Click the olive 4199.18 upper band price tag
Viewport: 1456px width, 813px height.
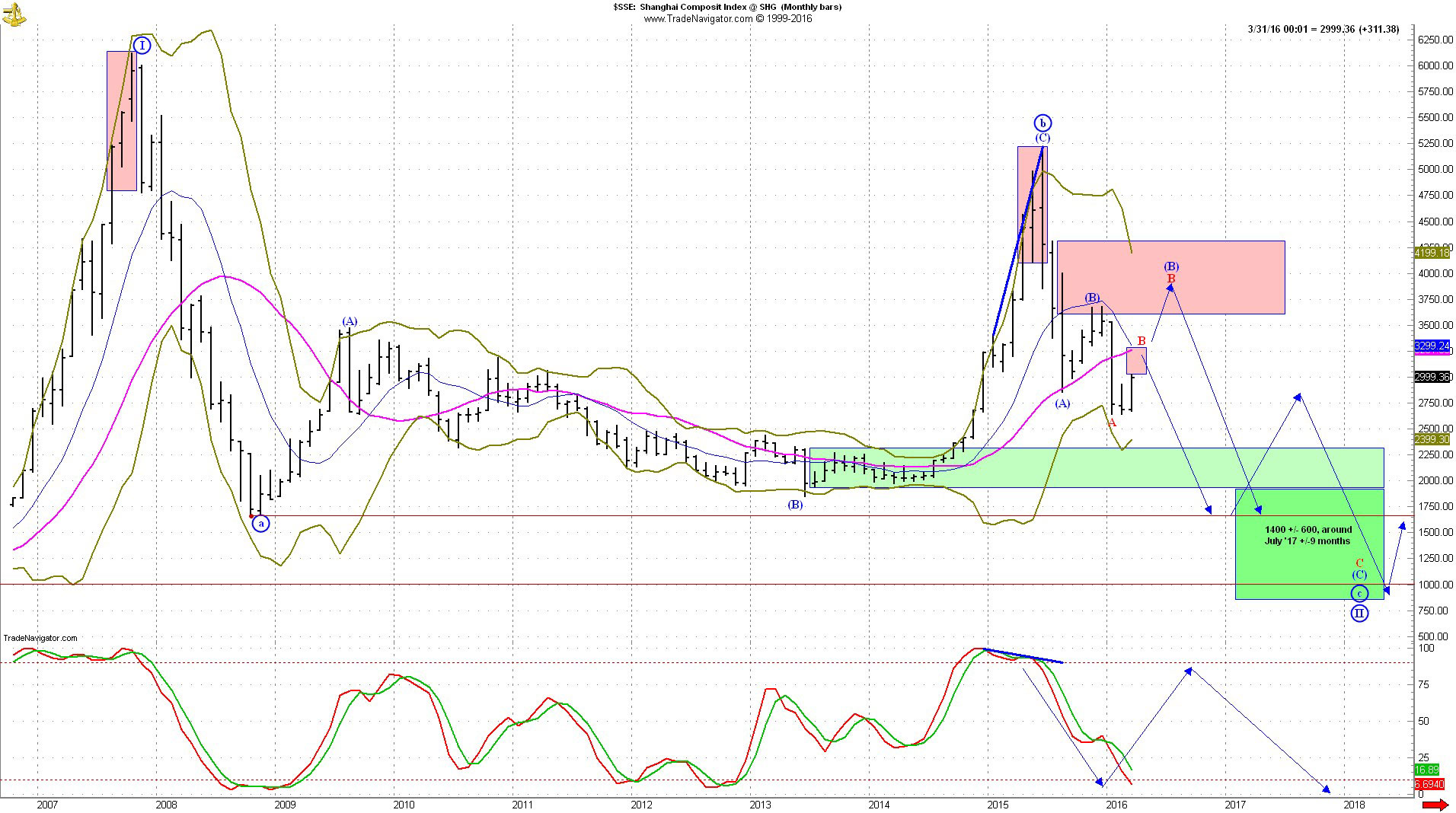1432,253
